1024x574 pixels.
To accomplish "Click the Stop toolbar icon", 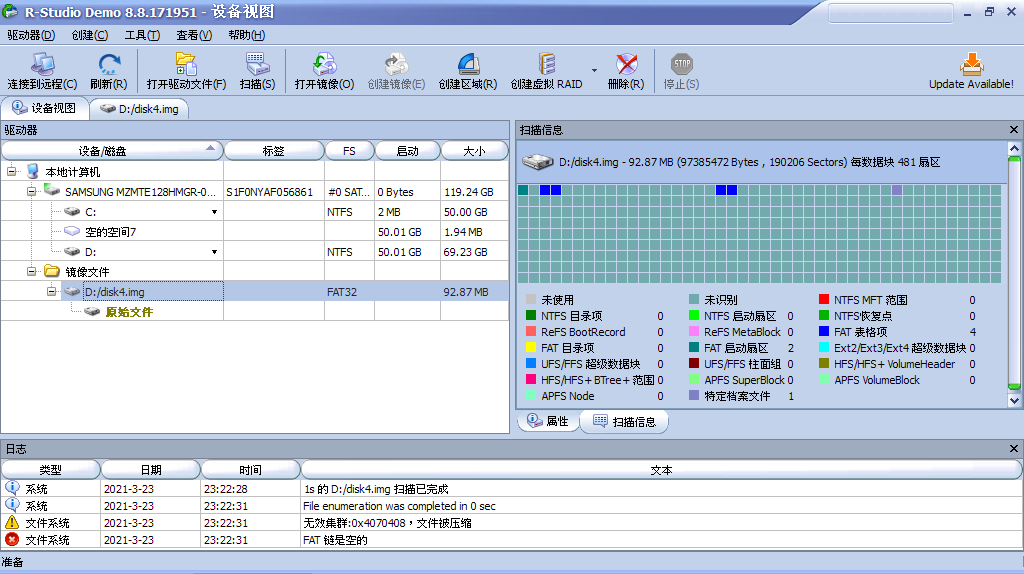I will click(x=681, y=64).
